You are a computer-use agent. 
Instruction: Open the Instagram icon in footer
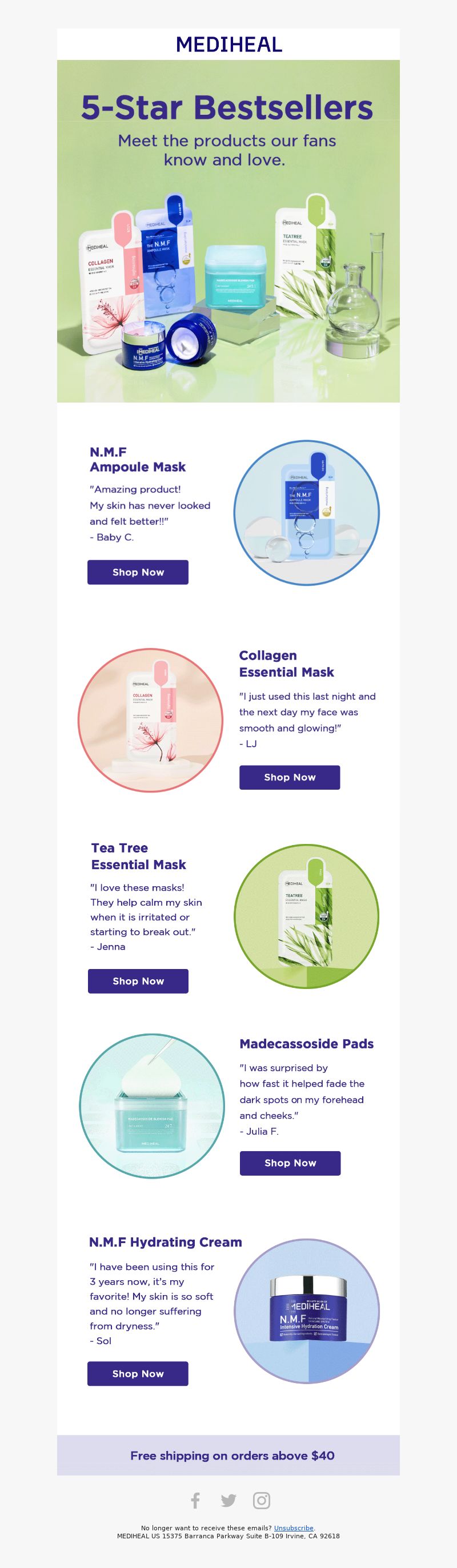[x=262, y=1501]
